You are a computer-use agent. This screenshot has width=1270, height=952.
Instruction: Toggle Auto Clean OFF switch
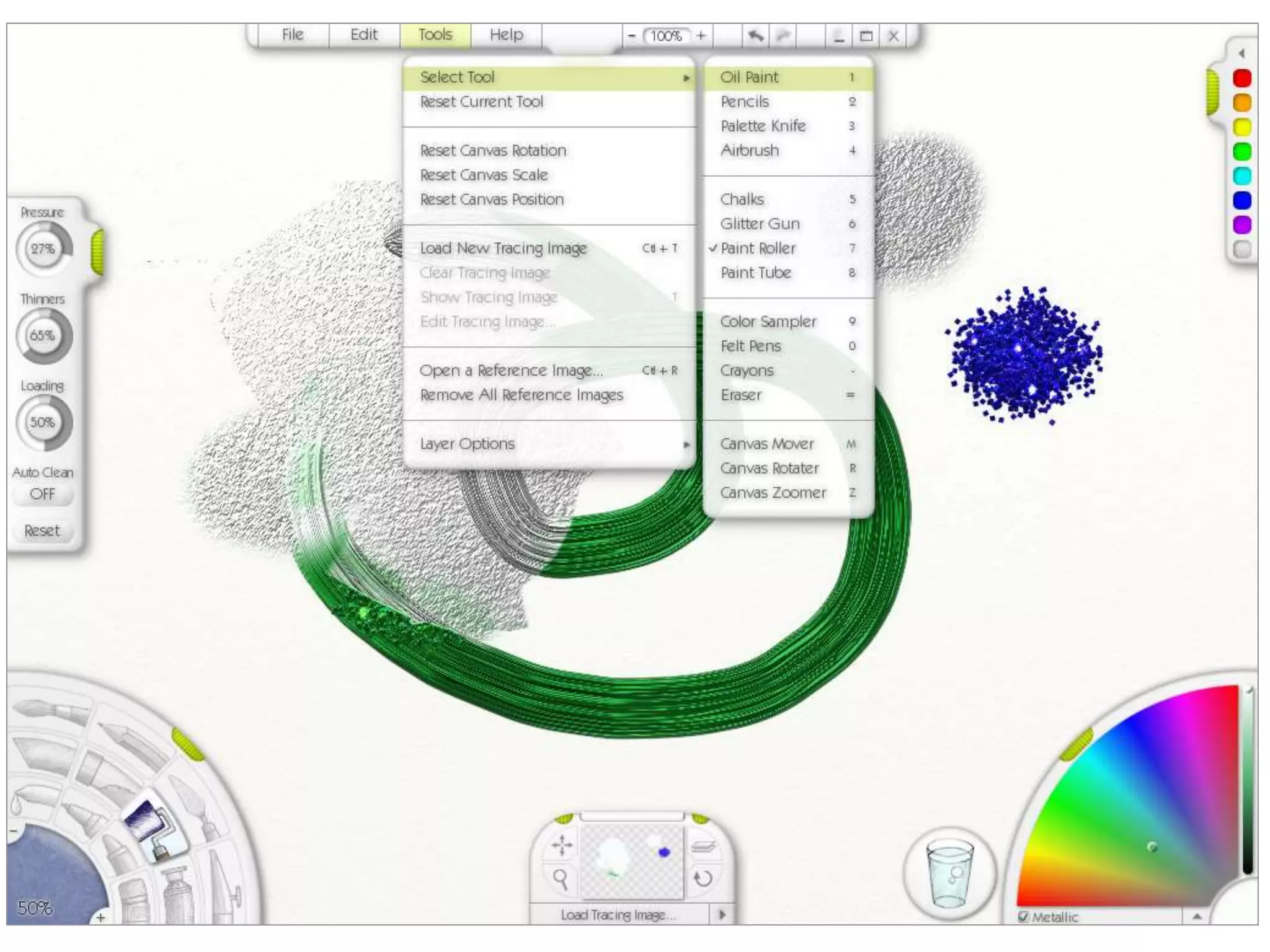point(42,494)
